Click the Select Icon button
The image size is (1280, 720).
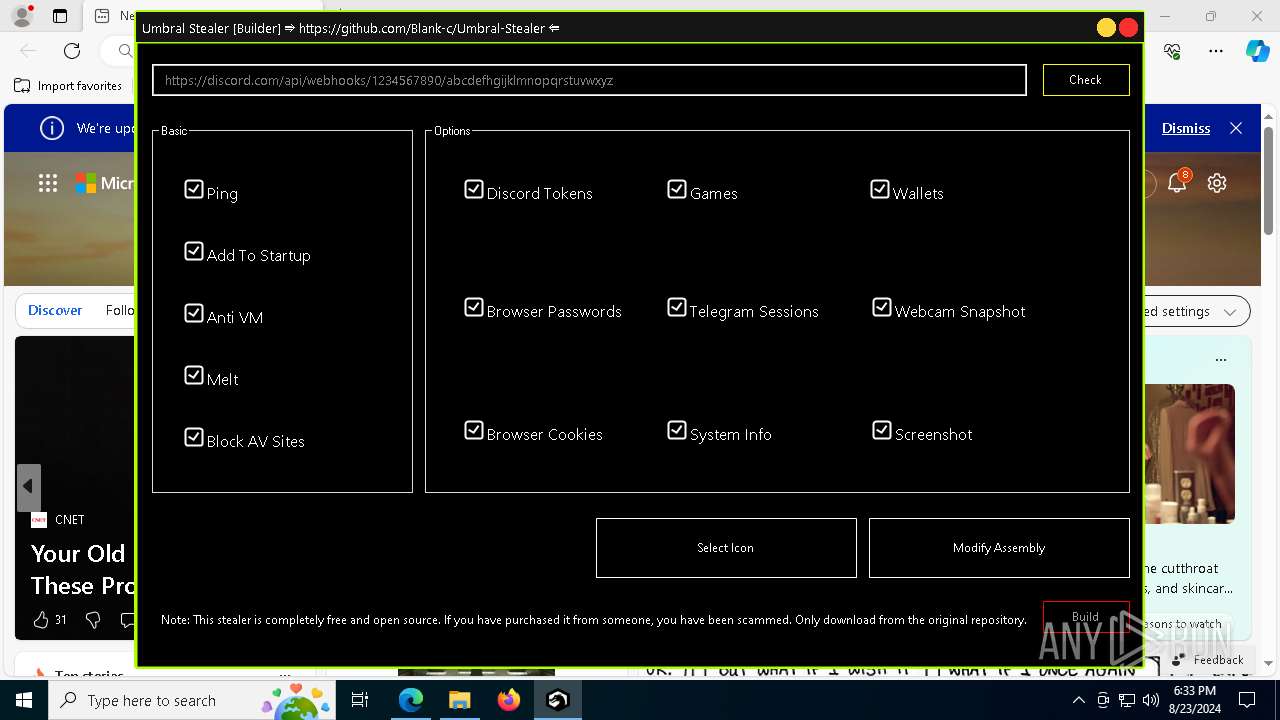pyautogui.click(x=726, y=548)
